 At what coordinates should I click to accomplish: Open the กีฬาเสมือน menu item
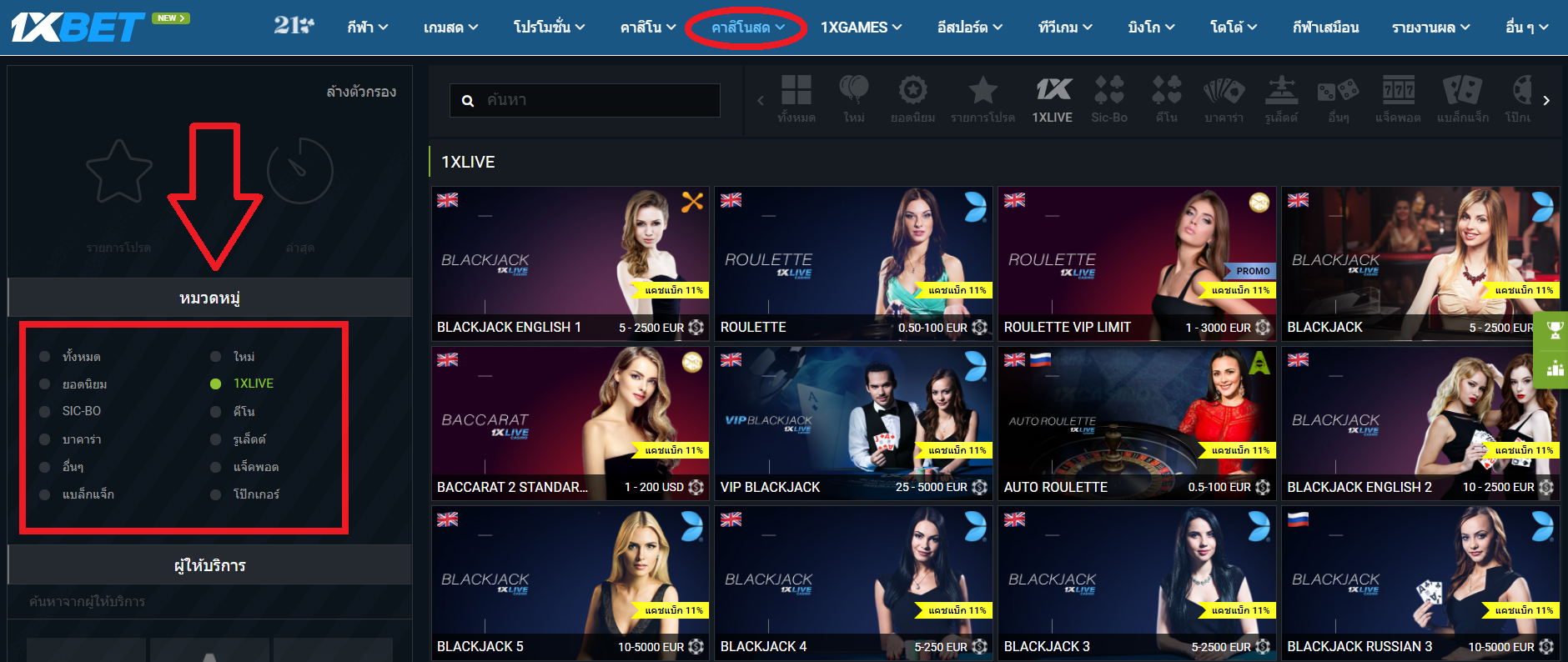(x=1325, y=28)
